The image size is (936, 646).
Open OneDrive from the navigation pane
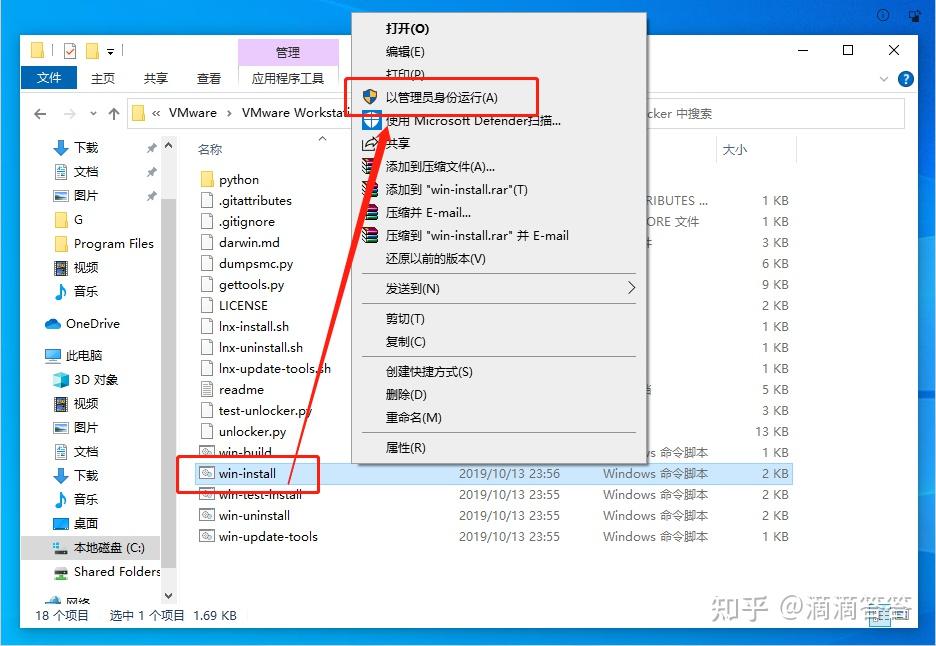[96, 323]
